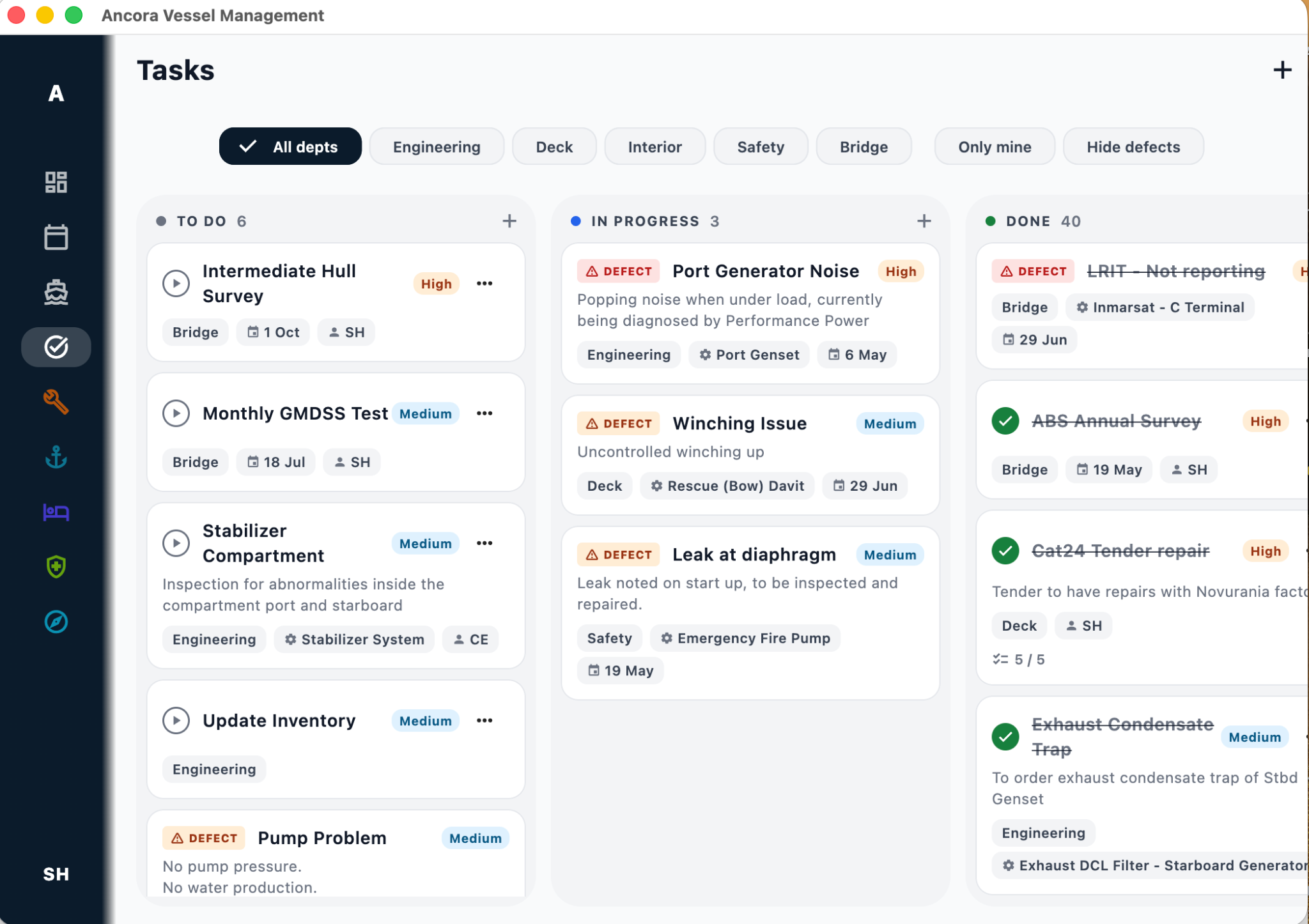Start the Monthly GMDSS Test task
Screen dimensions: 1309x924
pos(176,413)
